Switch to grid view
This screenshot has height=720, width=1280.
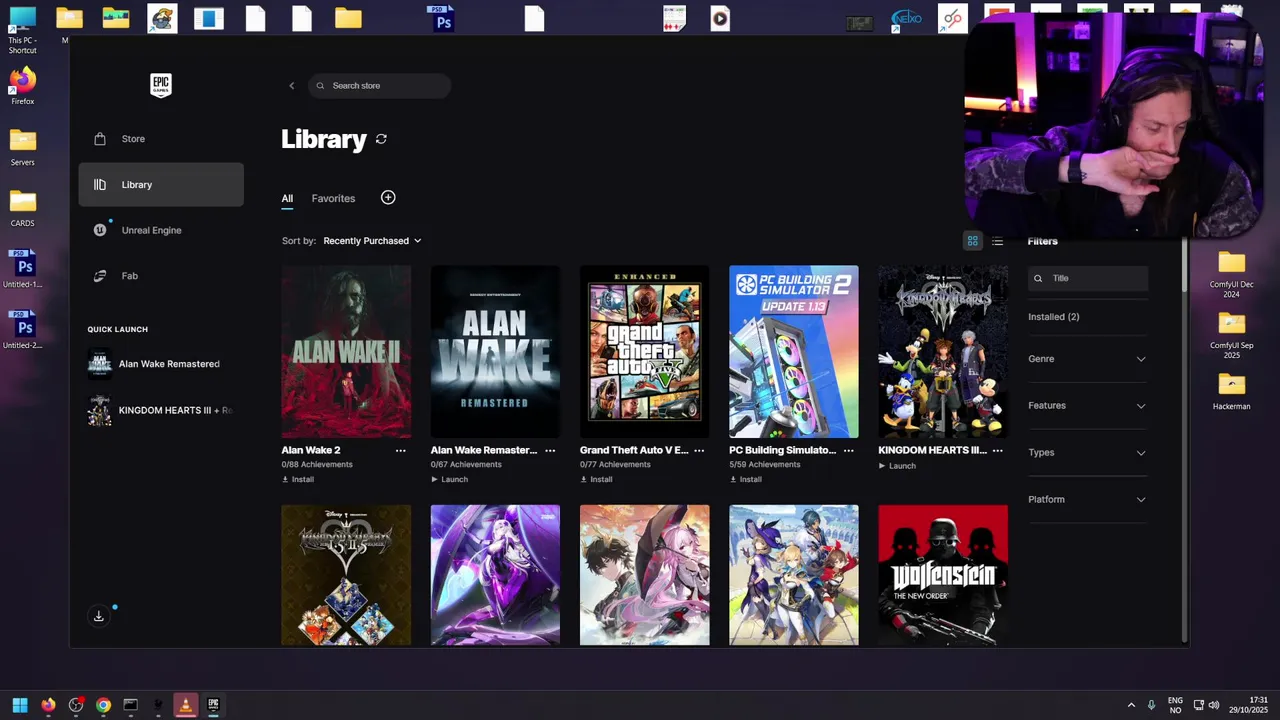point(972,241)
